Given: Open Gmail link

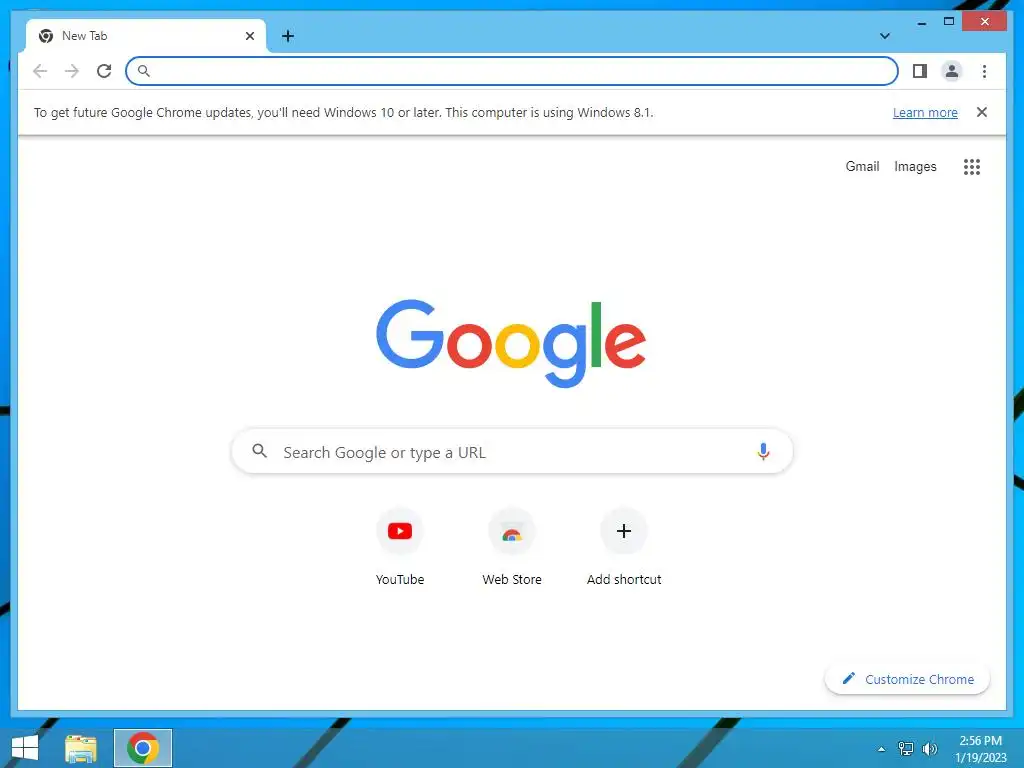Looking at the screenshot, I should point(862,167).
